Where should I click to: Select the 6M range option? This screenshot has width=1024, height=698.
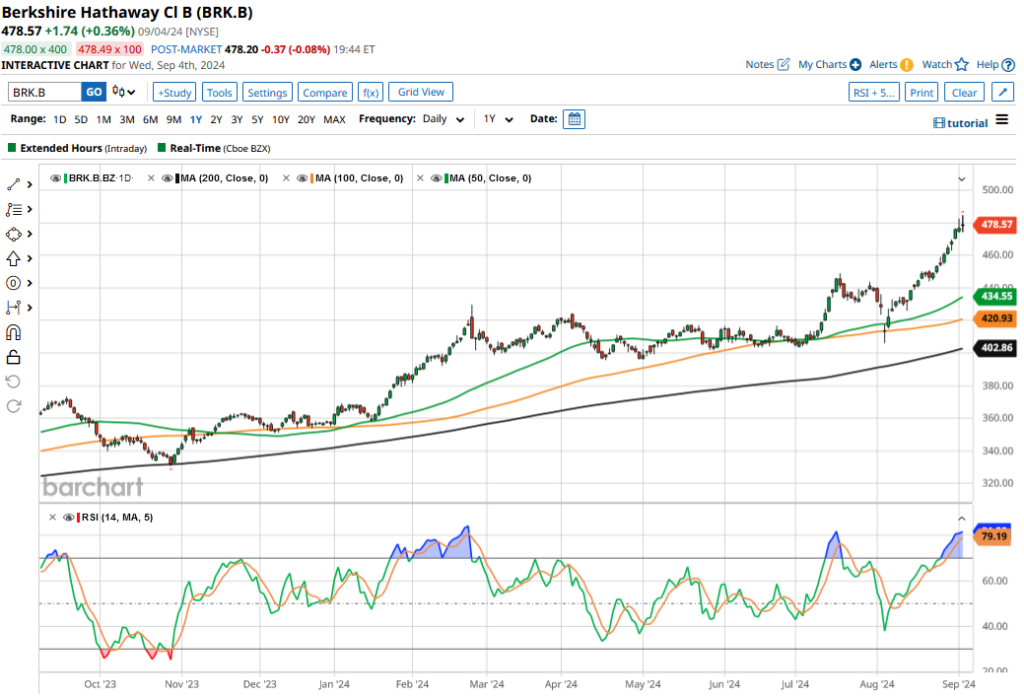pos(150,119)
